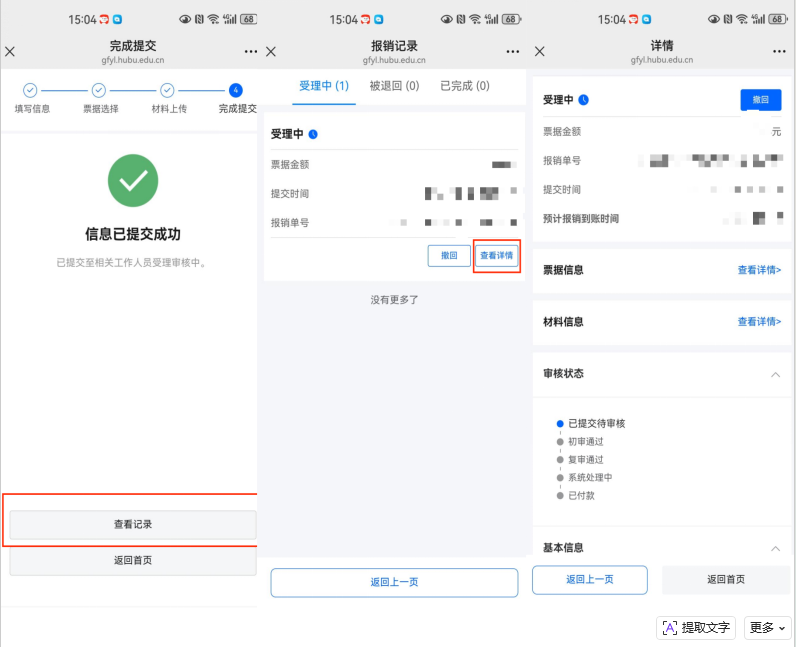Collapse the 审核状态 section
The height and width of the screenshot is (647, 796).
point(775,374)
